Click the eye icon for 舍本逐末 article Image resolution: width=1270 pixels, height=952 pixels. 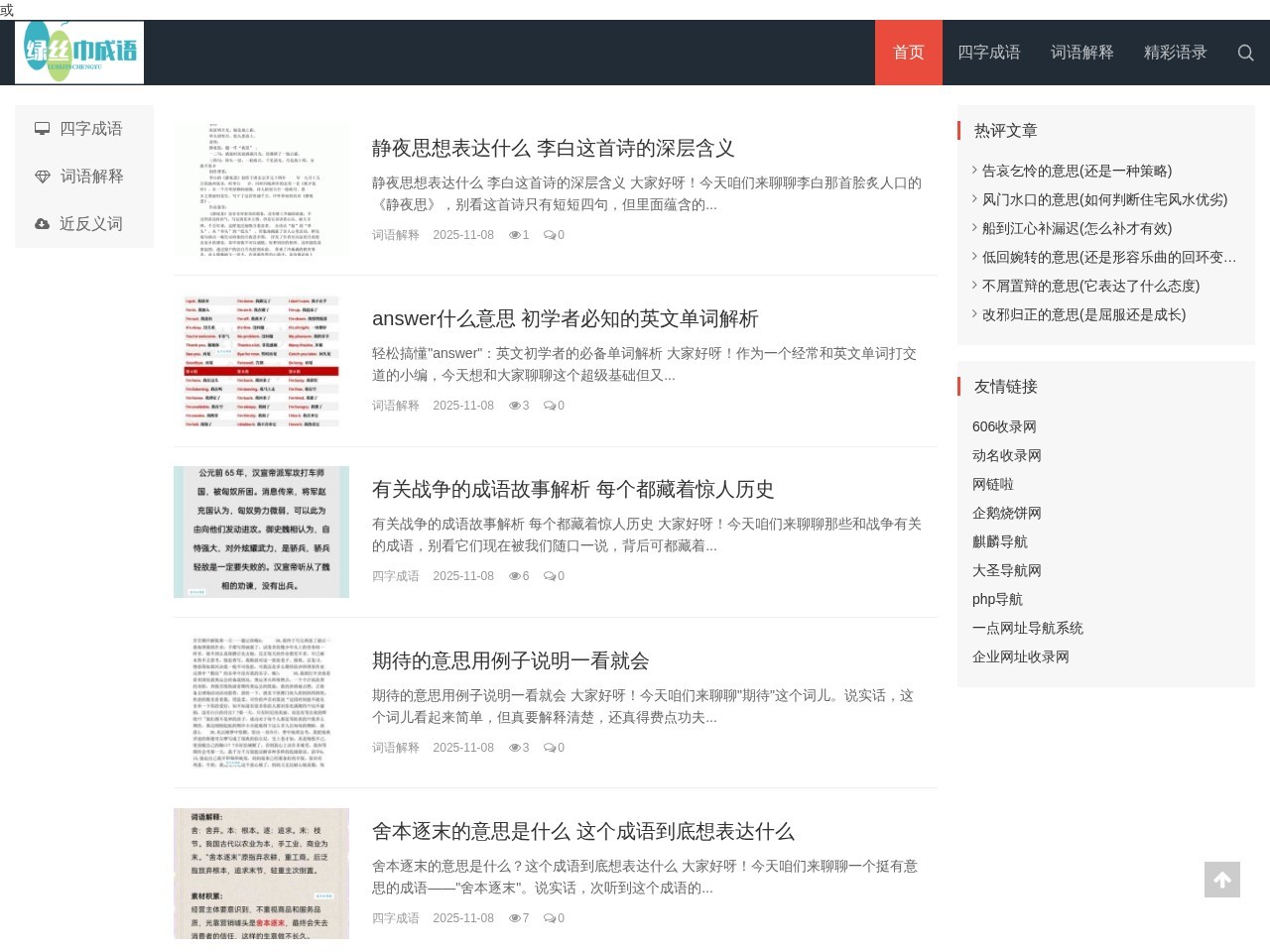[x=515, y=918]
